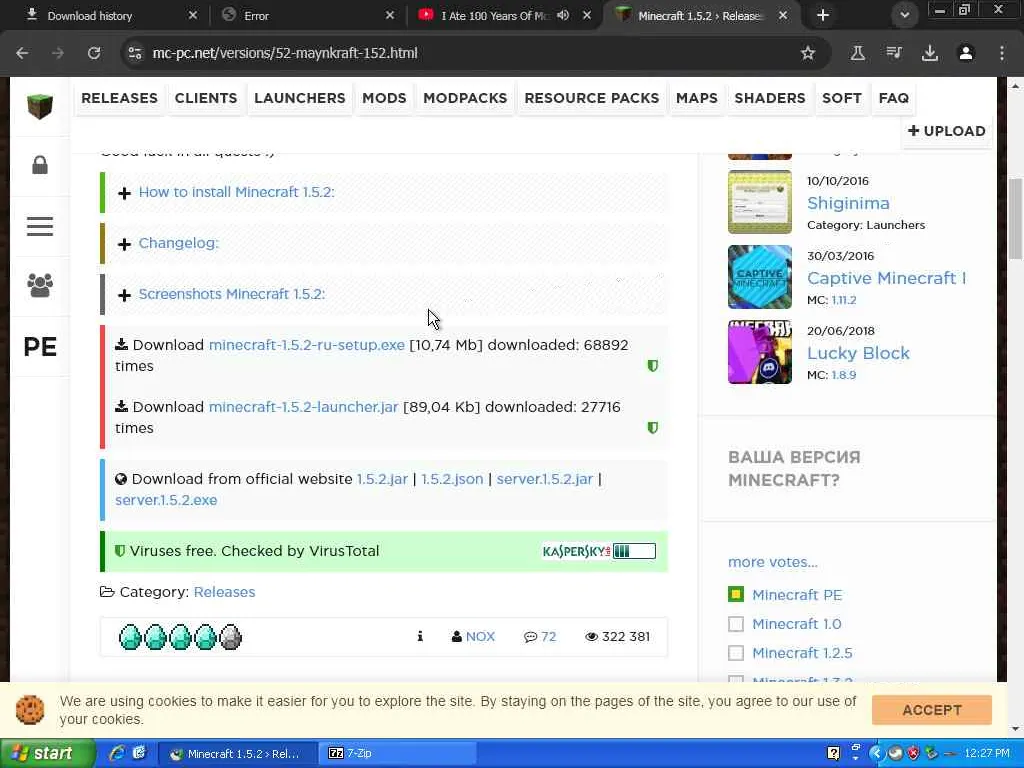Download minecraft-1.5.2-ru-setup.exe
Screen dimensions: 1024x768
306,345
